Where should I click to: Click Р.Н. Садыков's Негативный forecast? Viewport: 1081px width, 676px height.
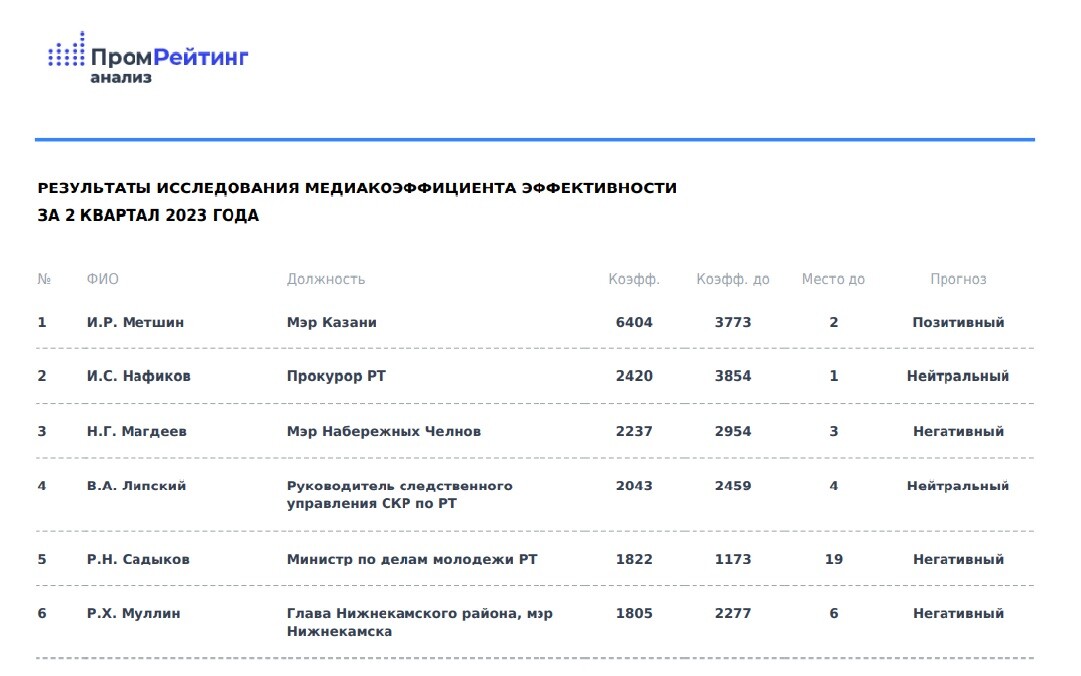958,559
